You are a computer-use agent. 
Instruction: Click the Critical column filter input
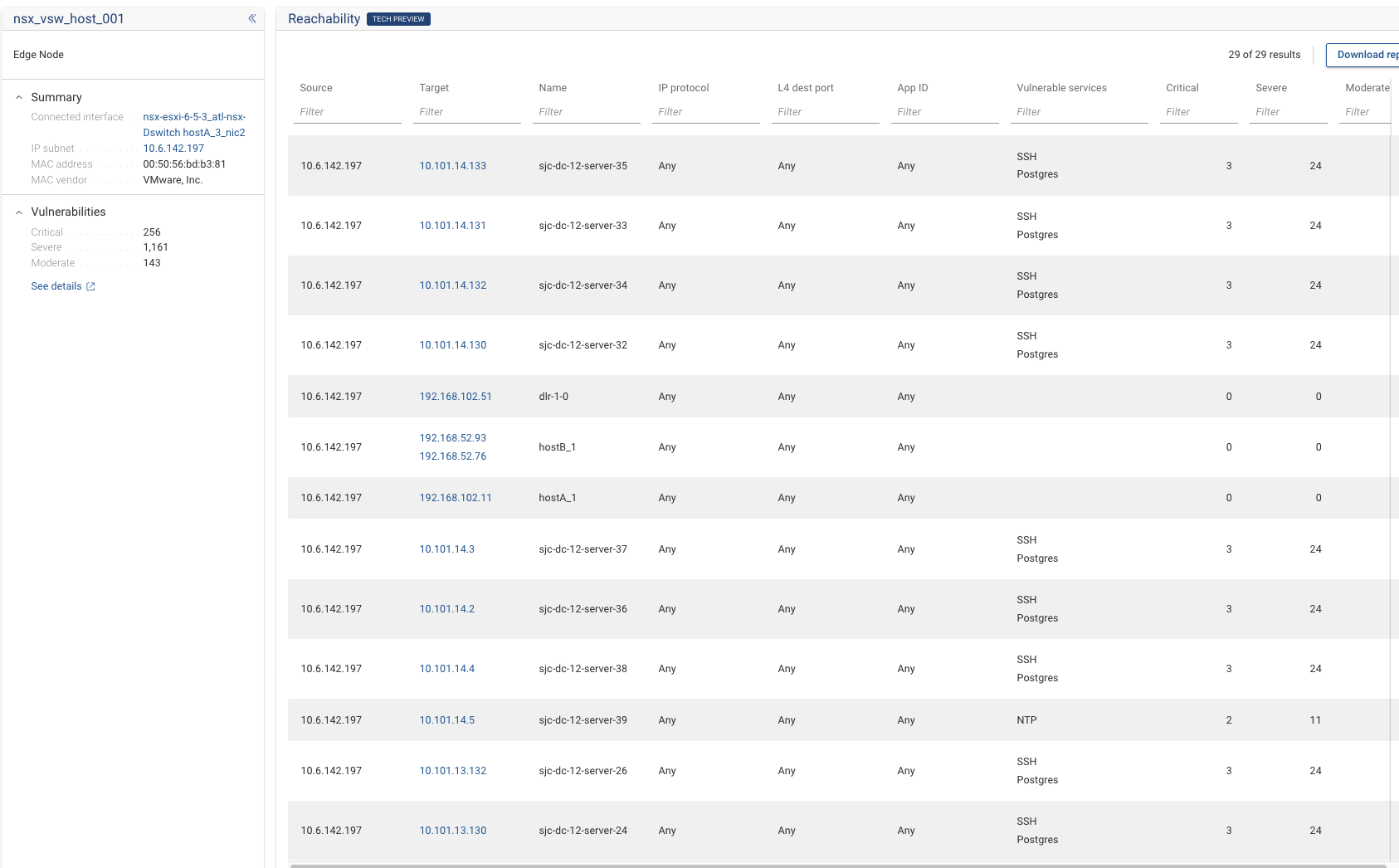click(x=1198, y=112)
